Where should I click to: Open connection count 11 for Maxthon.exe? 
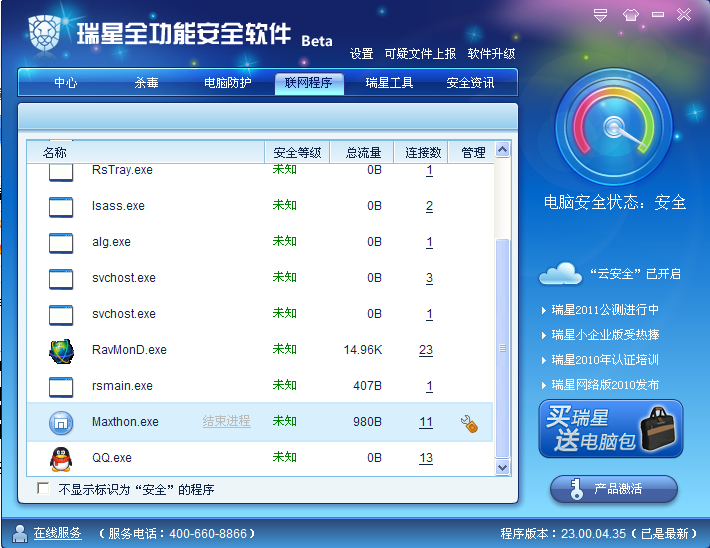(x=426, y=422)
